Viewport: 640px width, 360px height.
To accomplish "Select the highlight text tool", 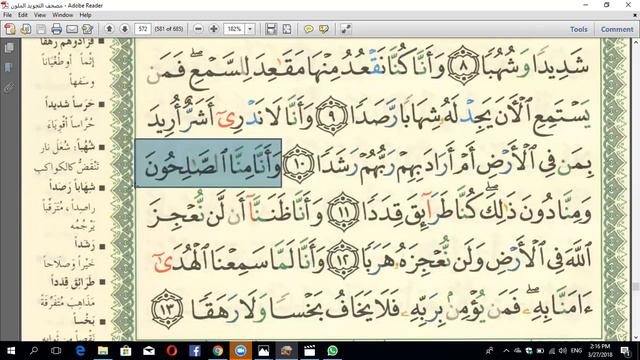I will pos(324,29).
